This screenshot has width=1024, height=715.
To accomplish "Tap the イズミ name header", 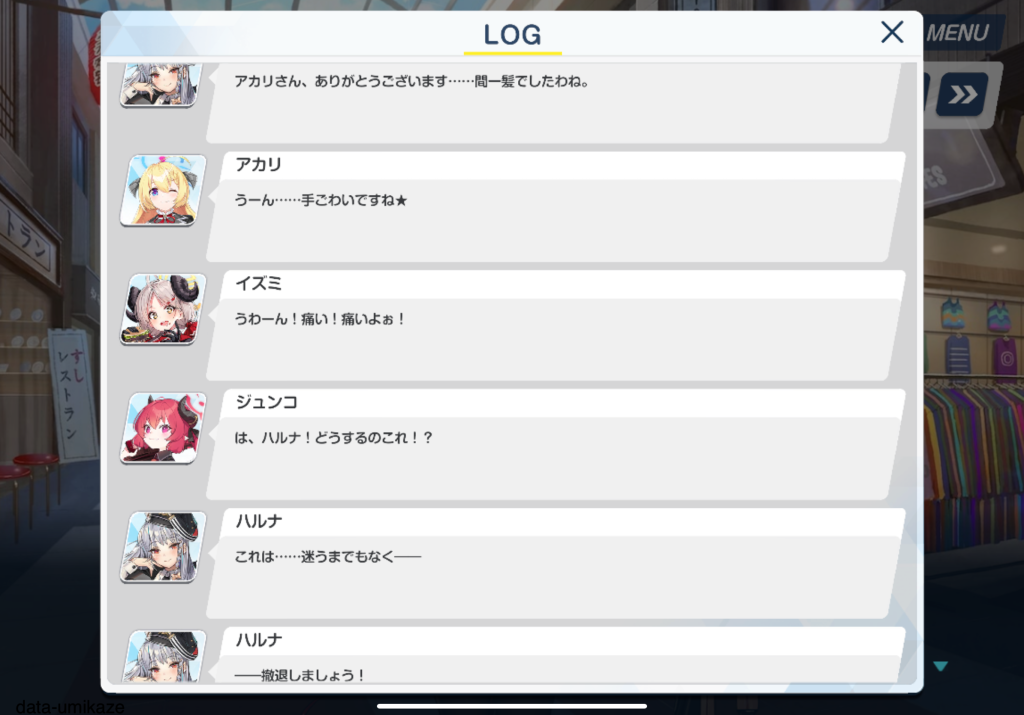I will (x=259, y=283).
